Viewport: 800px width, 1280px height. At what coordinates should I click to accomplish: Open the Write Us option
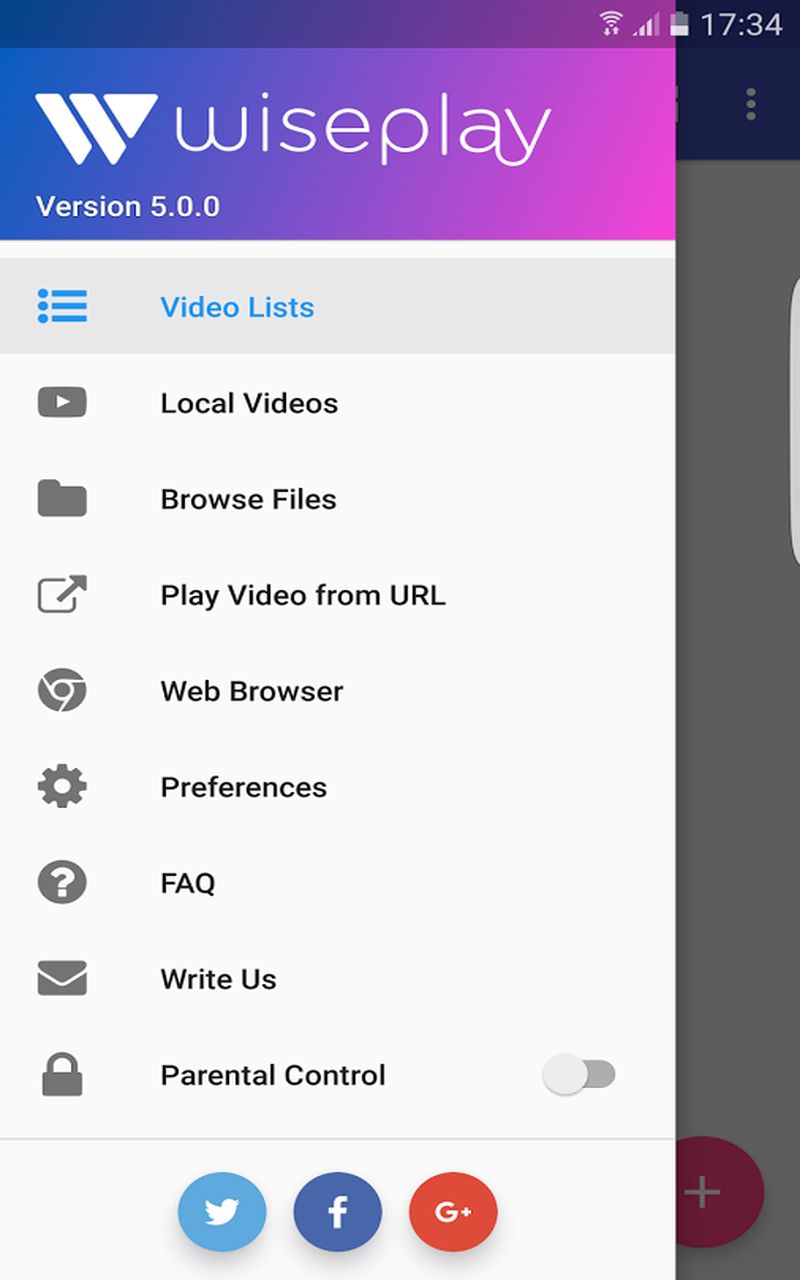click(218, 979)
